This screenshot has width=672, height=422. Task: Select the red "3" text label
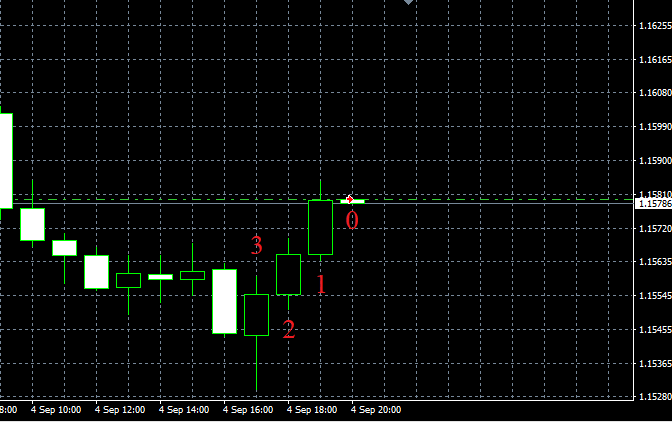tap(257, 245)
